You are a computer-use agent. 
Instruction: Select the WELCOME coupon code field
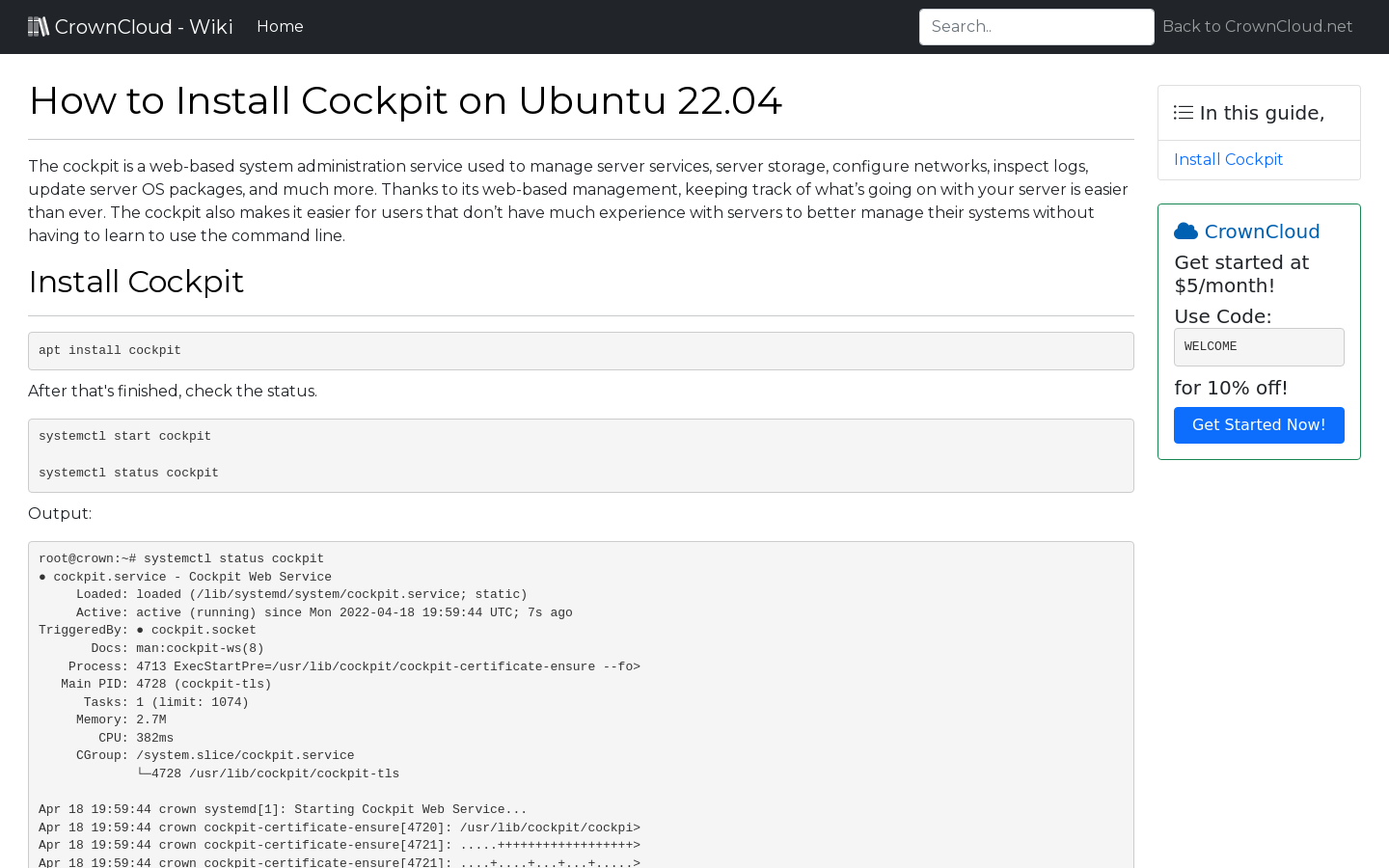tap(1259, 346)
